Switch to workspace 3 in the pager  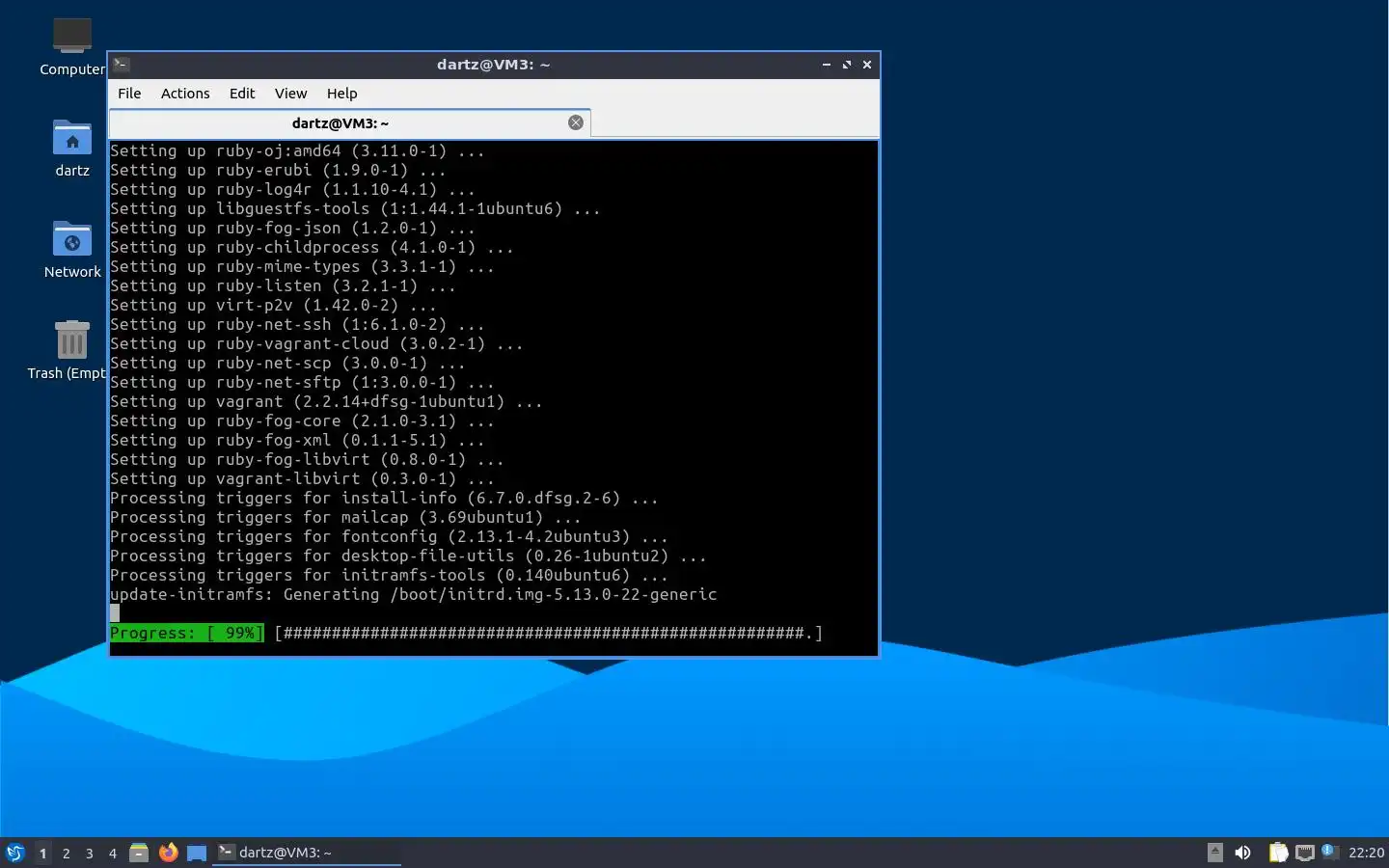pos(89,853)
